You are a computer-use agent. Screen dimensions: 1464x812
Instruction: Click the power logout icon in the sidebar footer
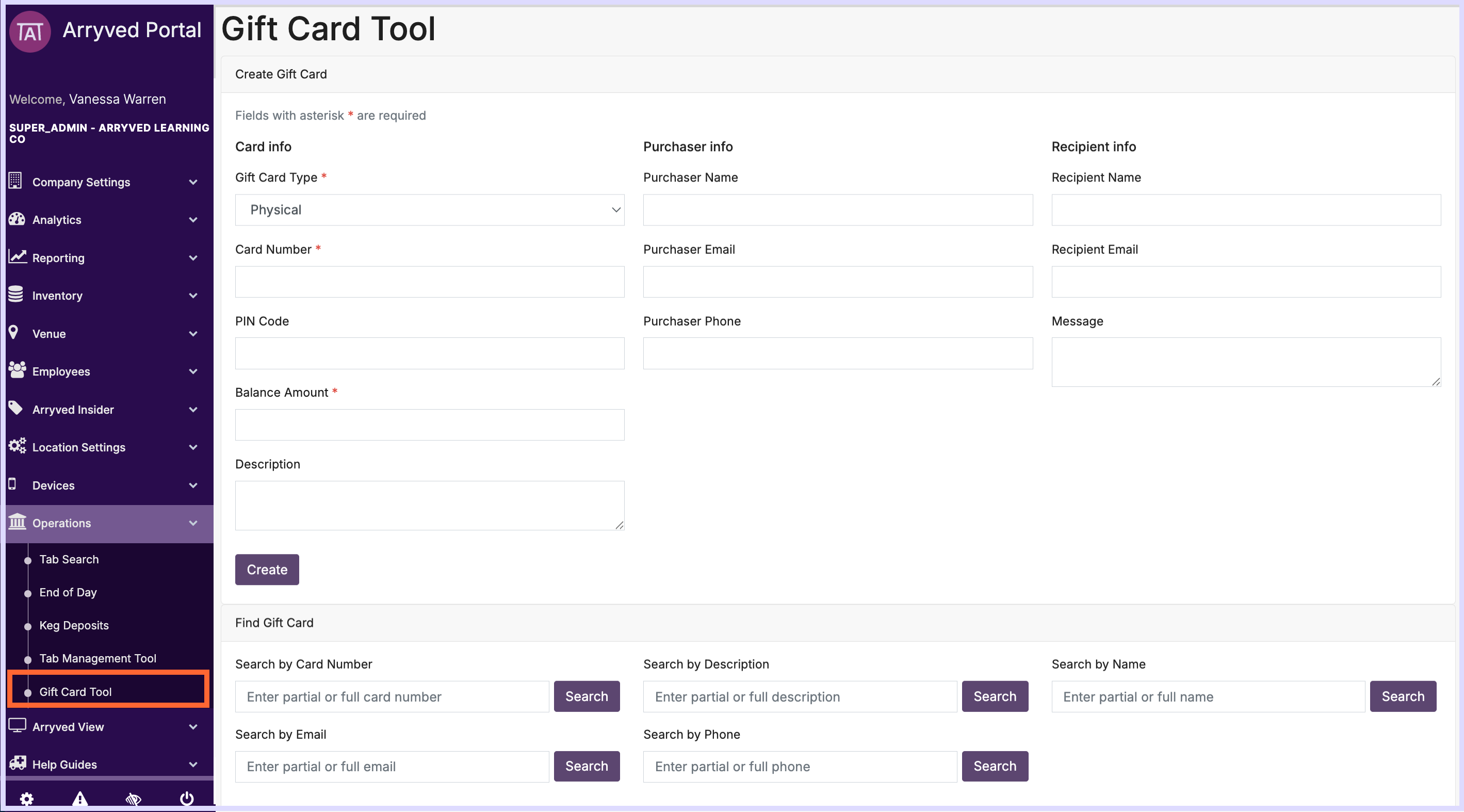pos(186,799)
